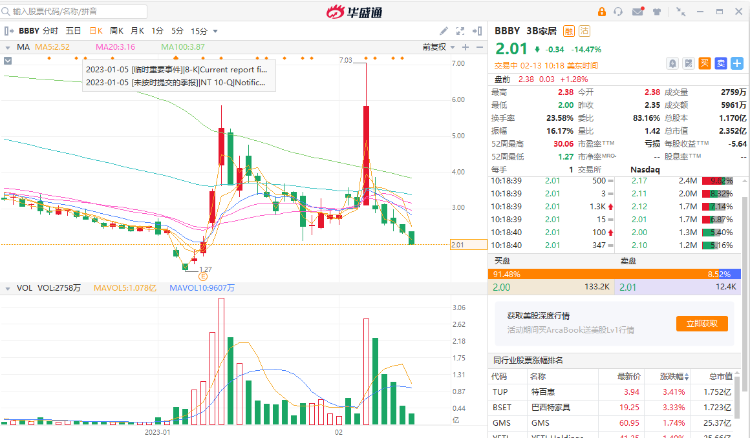Click MA5:2.52 indicator label

click(x=52, y=47)
